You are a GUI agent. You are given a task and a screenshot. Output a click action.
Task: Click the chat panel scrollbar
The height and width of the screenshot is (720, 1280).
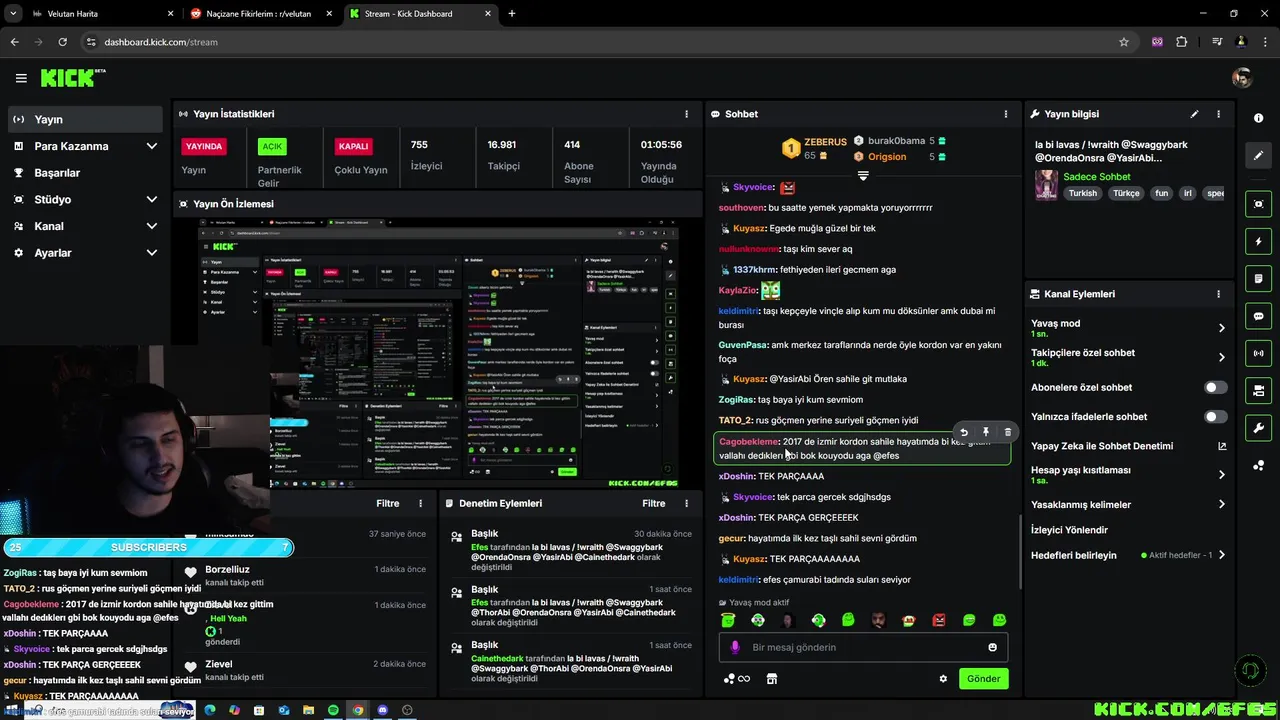coord(1020,552)
